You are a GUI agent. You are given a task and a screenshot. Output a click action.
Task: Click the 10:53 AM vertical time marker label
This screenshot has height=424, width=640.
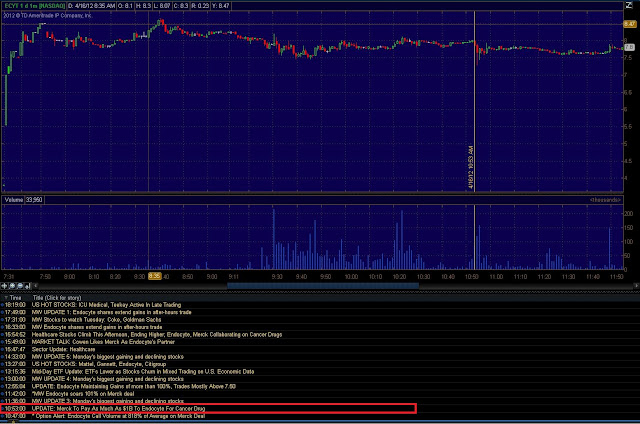click(471, 168)
